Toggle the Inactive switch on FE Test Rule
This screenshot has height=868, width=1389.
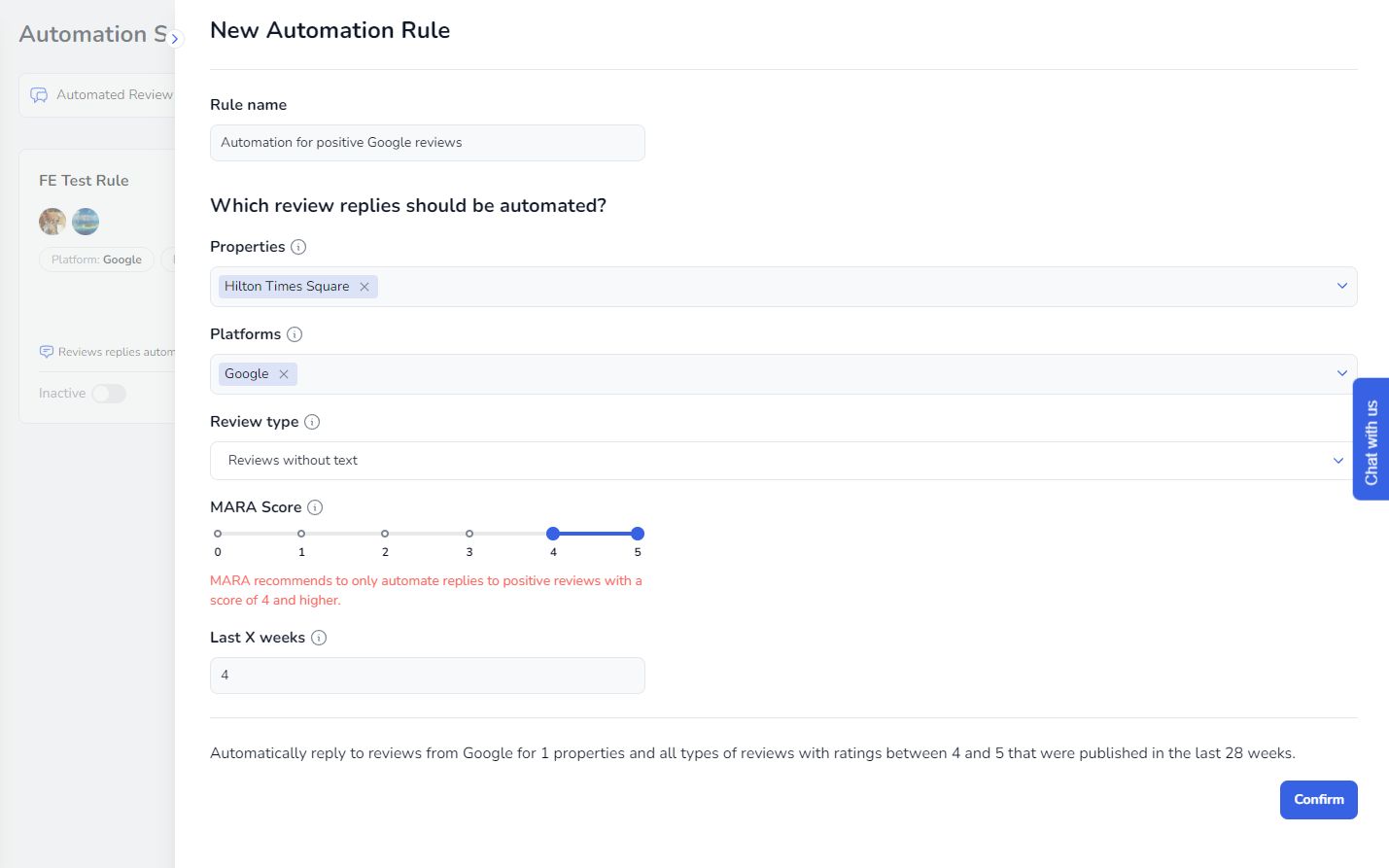point(109,394)
